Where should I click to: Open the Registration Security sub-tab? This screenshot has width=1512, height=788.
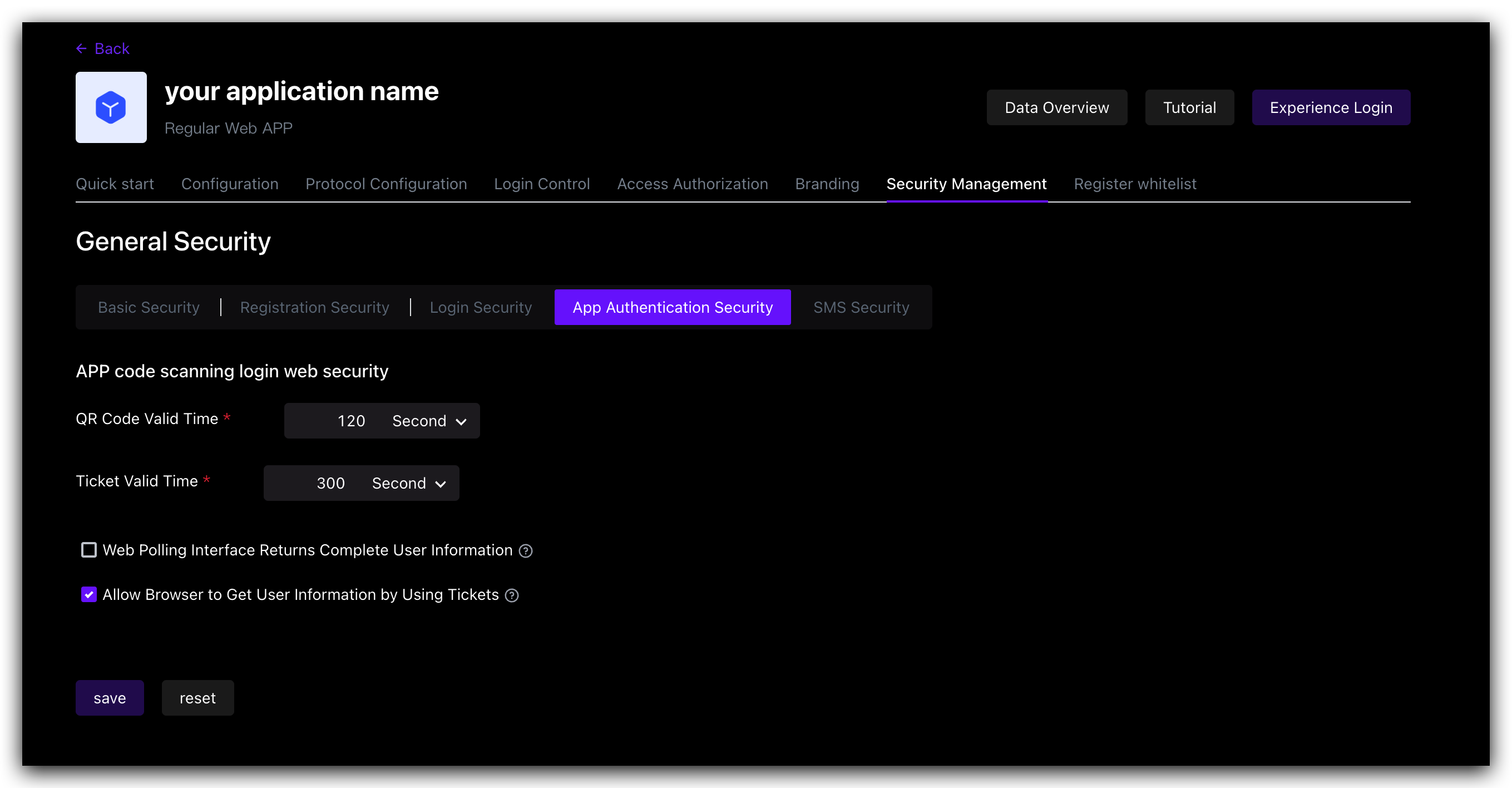point(315,307)
